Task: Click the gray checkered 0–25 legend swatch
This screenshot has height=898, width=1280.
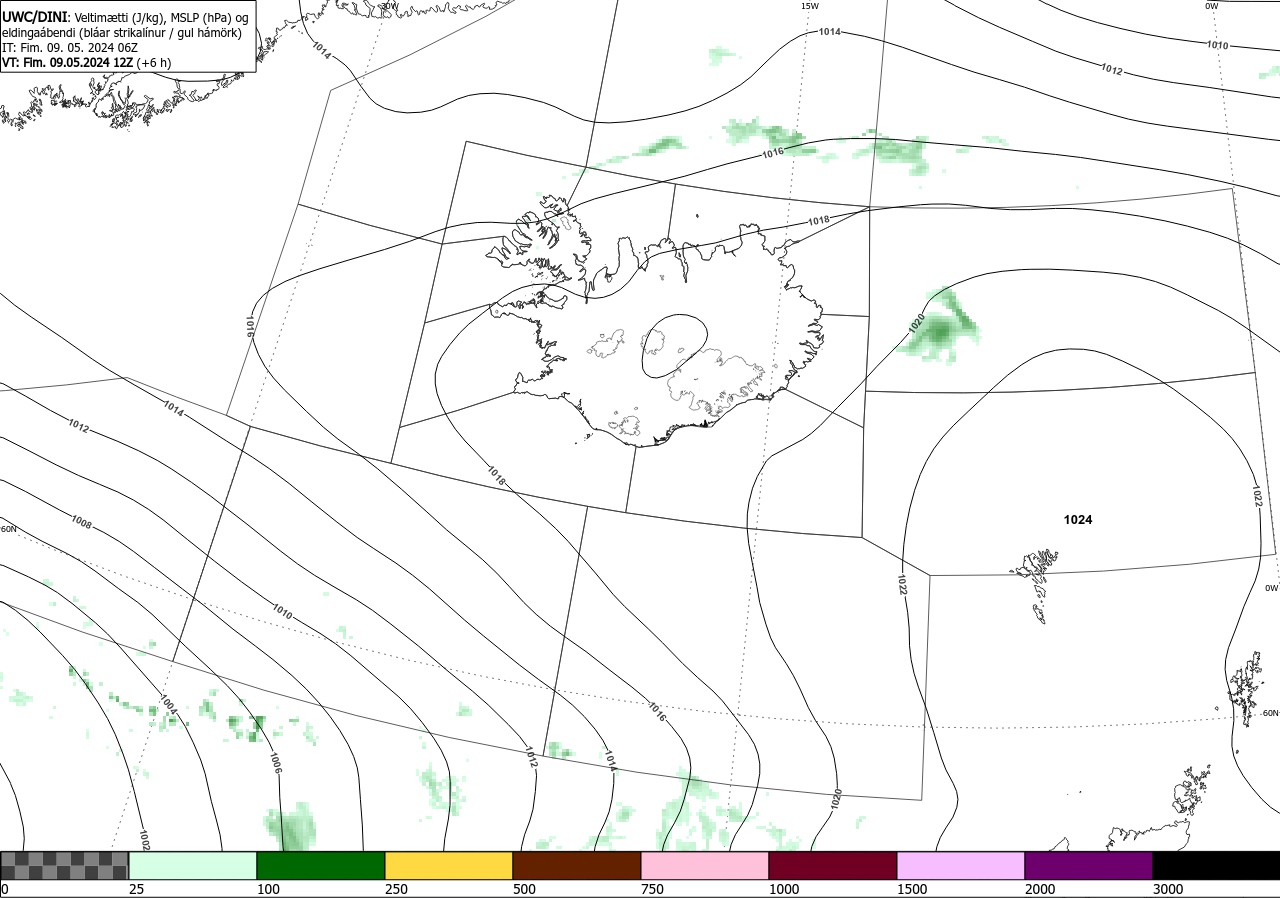Action: (x=65, y=865)
